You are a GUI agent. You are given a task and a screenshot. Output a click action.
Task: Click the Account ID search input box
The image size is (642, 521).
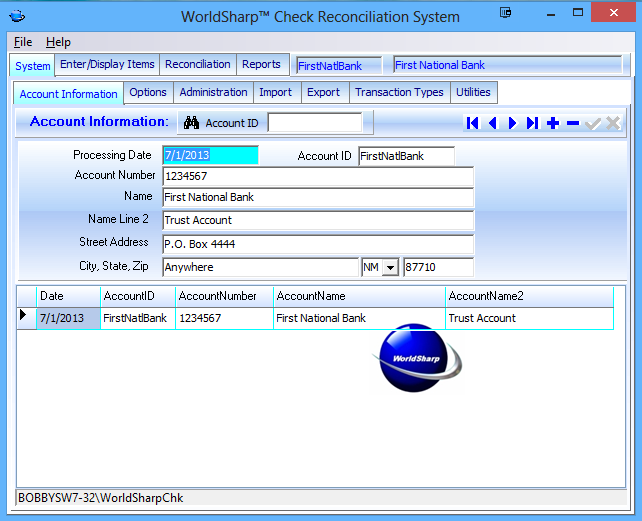(315, 123)
